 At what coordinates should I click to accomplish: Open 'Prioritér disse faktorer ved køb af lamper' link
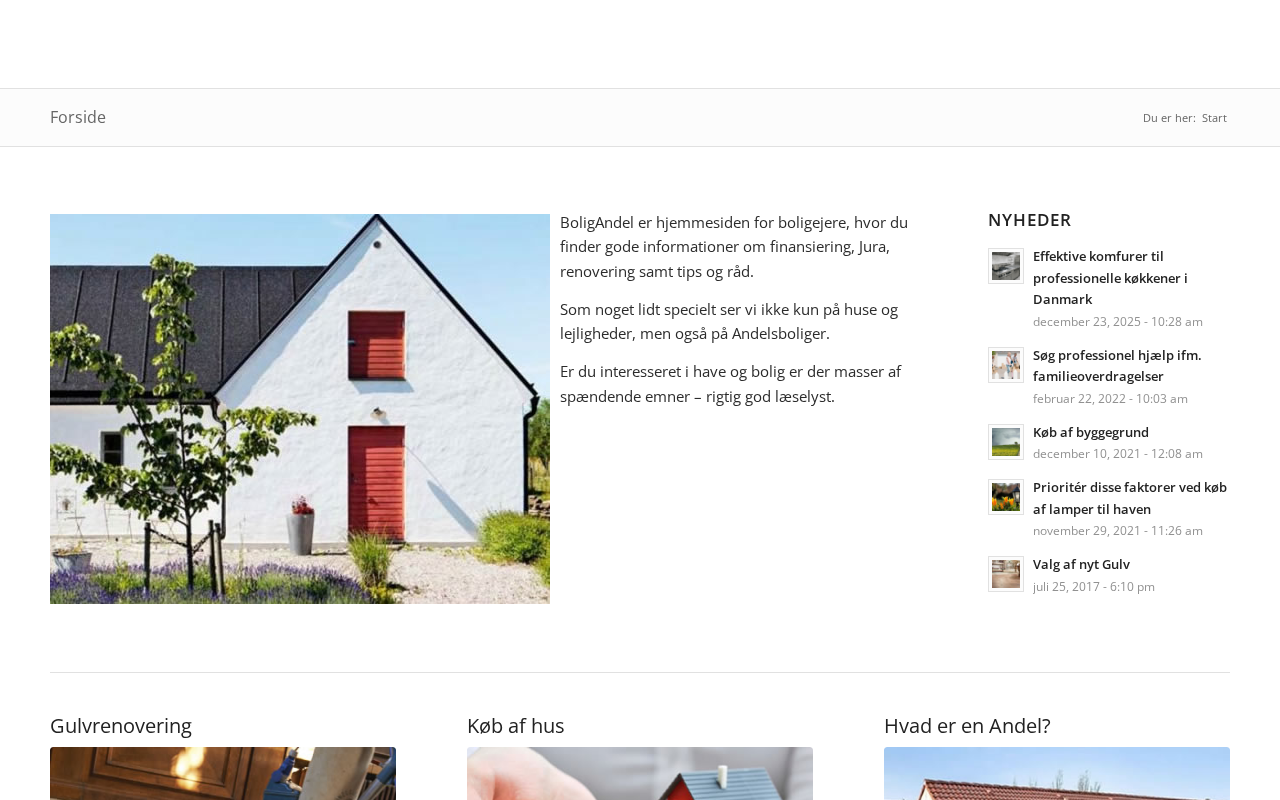click(x=1130, y=498)
